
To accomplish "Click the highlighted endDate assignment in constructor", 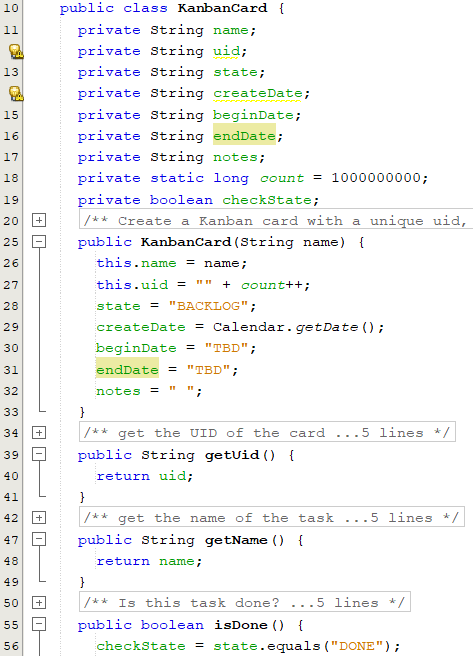I will point(127,369).
